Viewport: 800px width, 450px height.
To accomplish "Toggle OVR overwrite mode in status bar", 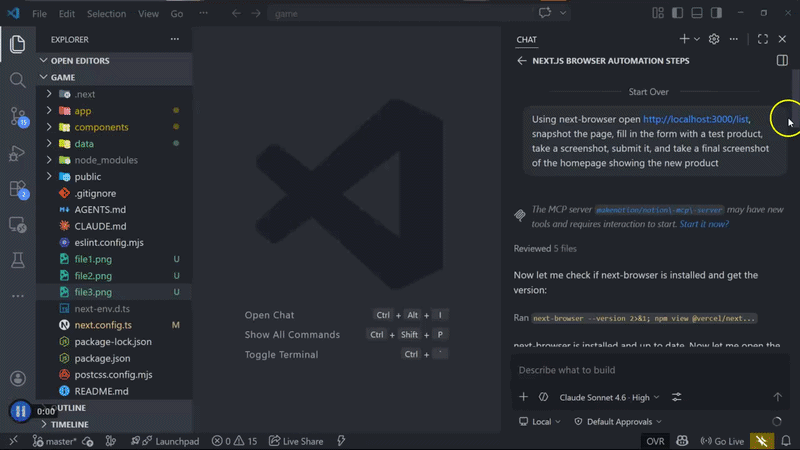I will (655, 441).
